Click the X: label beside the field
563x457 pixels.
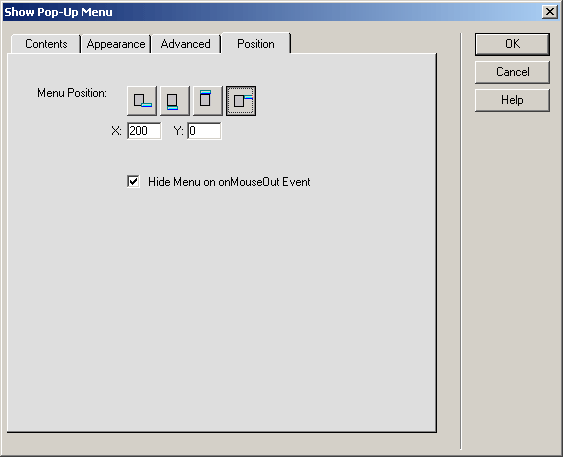click(x=116, y=131)
